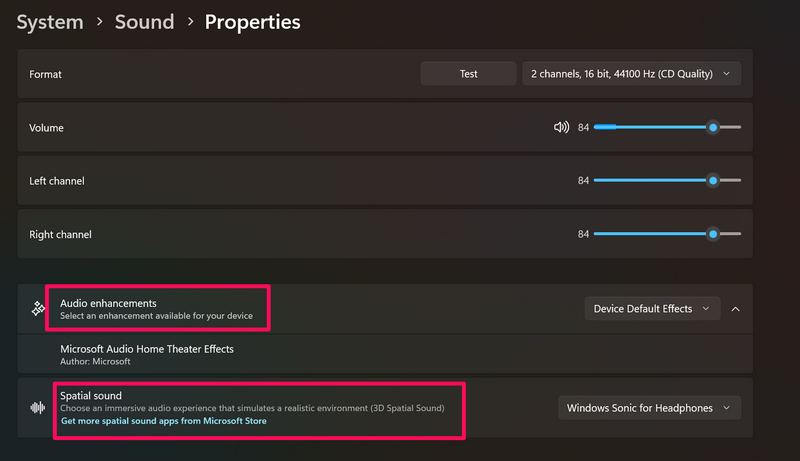800x461 pixels.
Task: Click the Properties page title
Action: pyautogui.click(x=252, y=21)
